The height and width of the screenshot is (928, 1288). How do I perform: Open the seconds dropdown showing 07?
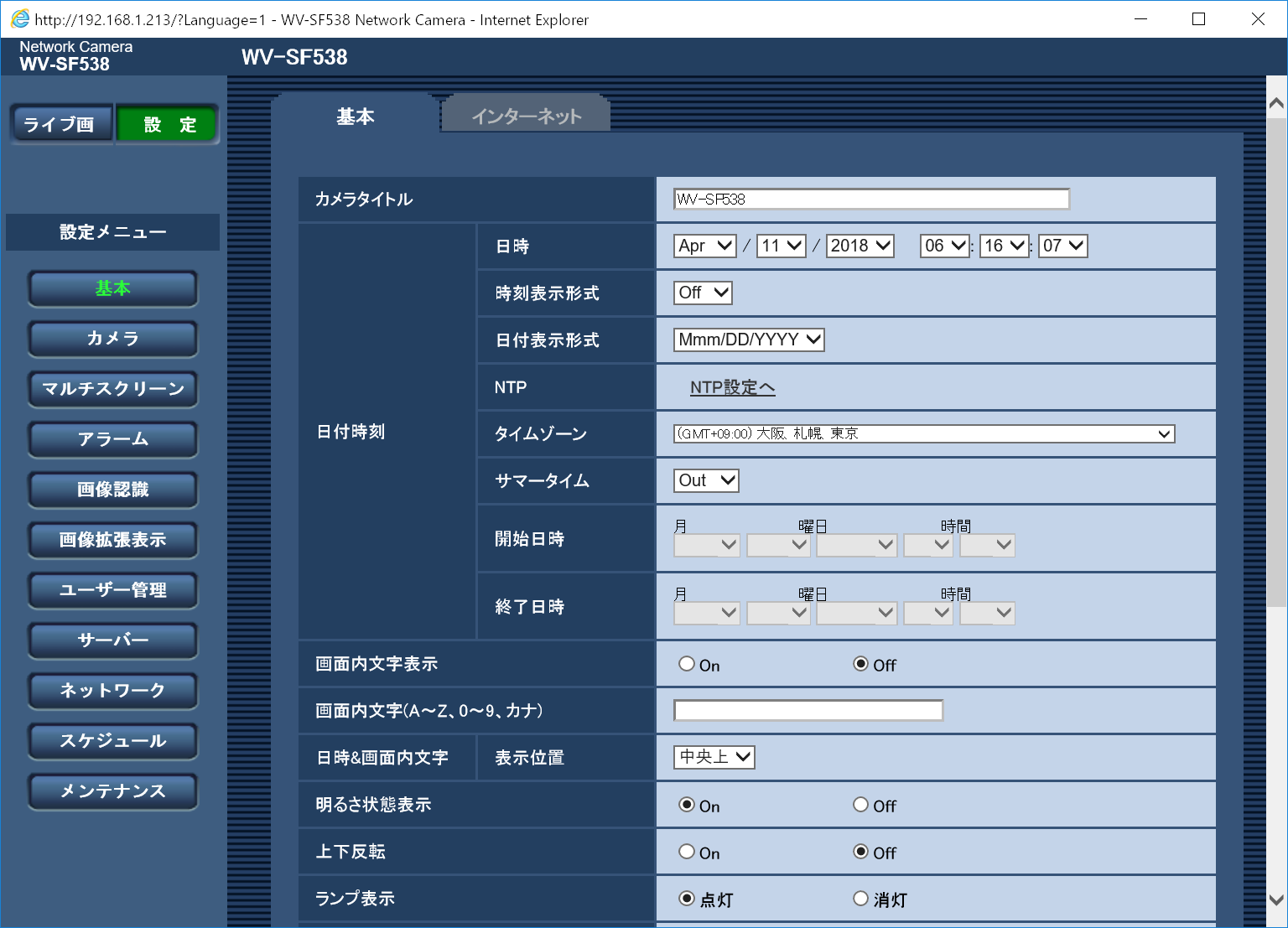(1063, 246)
